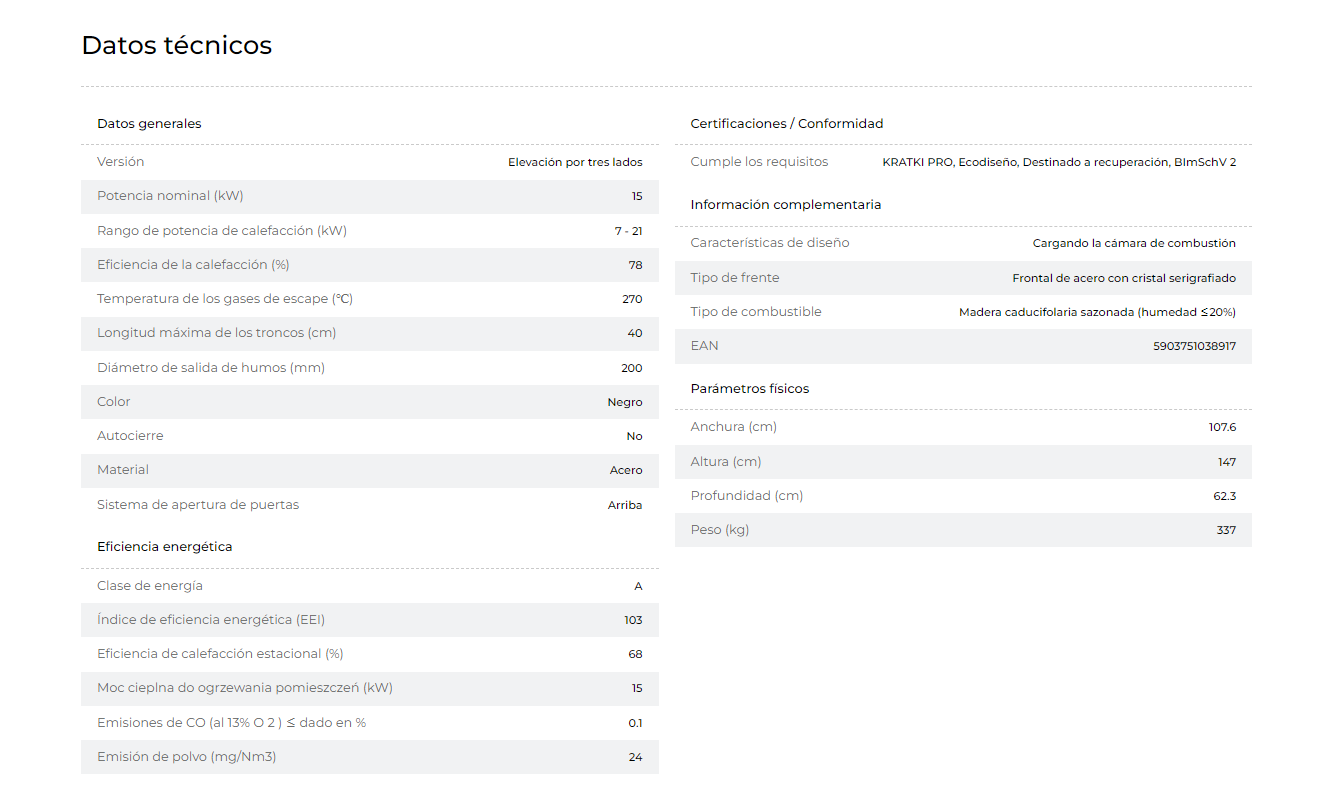This screenshot has height=808, width=1344.
Task: Click the Certificaciones / Conformidad heading
Action: (x=787, y=124)
